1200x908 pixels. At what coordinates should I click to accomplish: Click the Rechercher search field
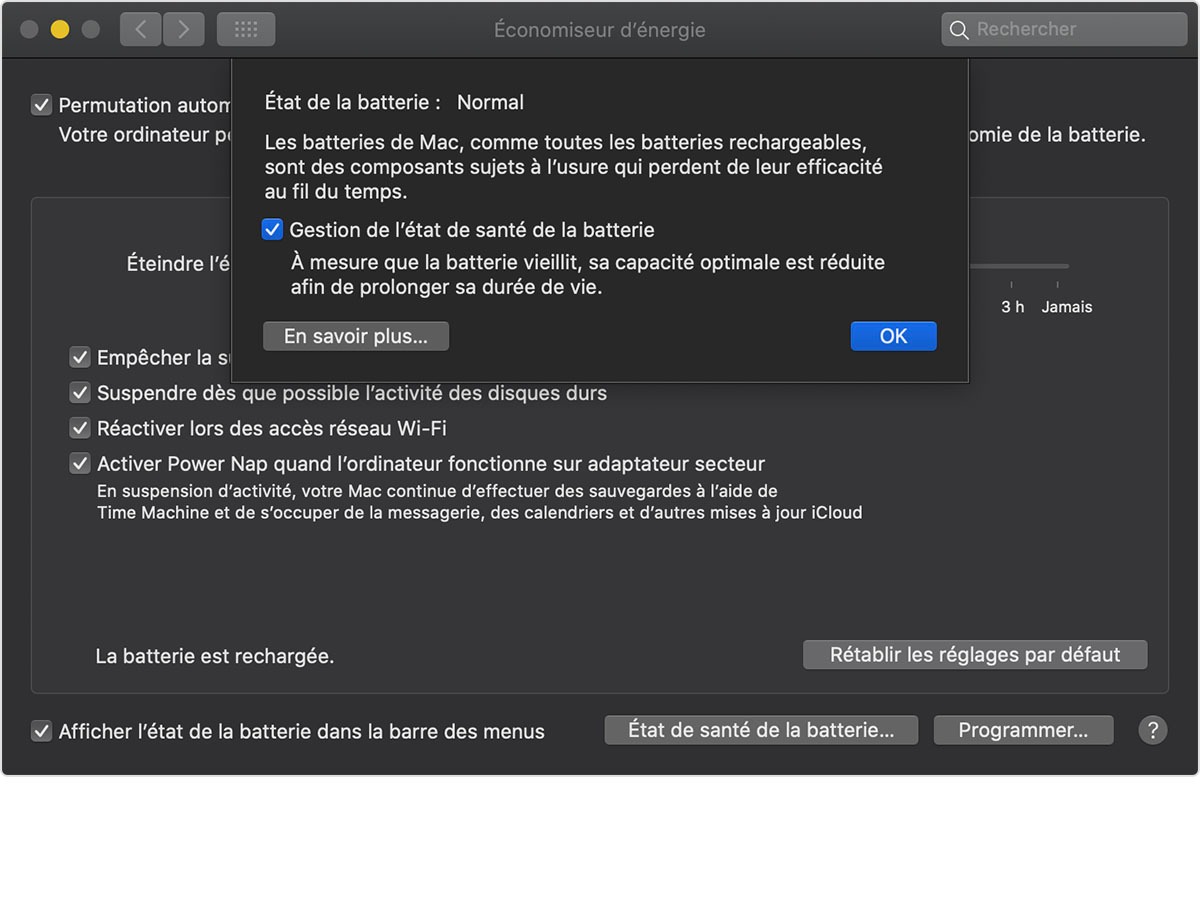coord(1075,29)
